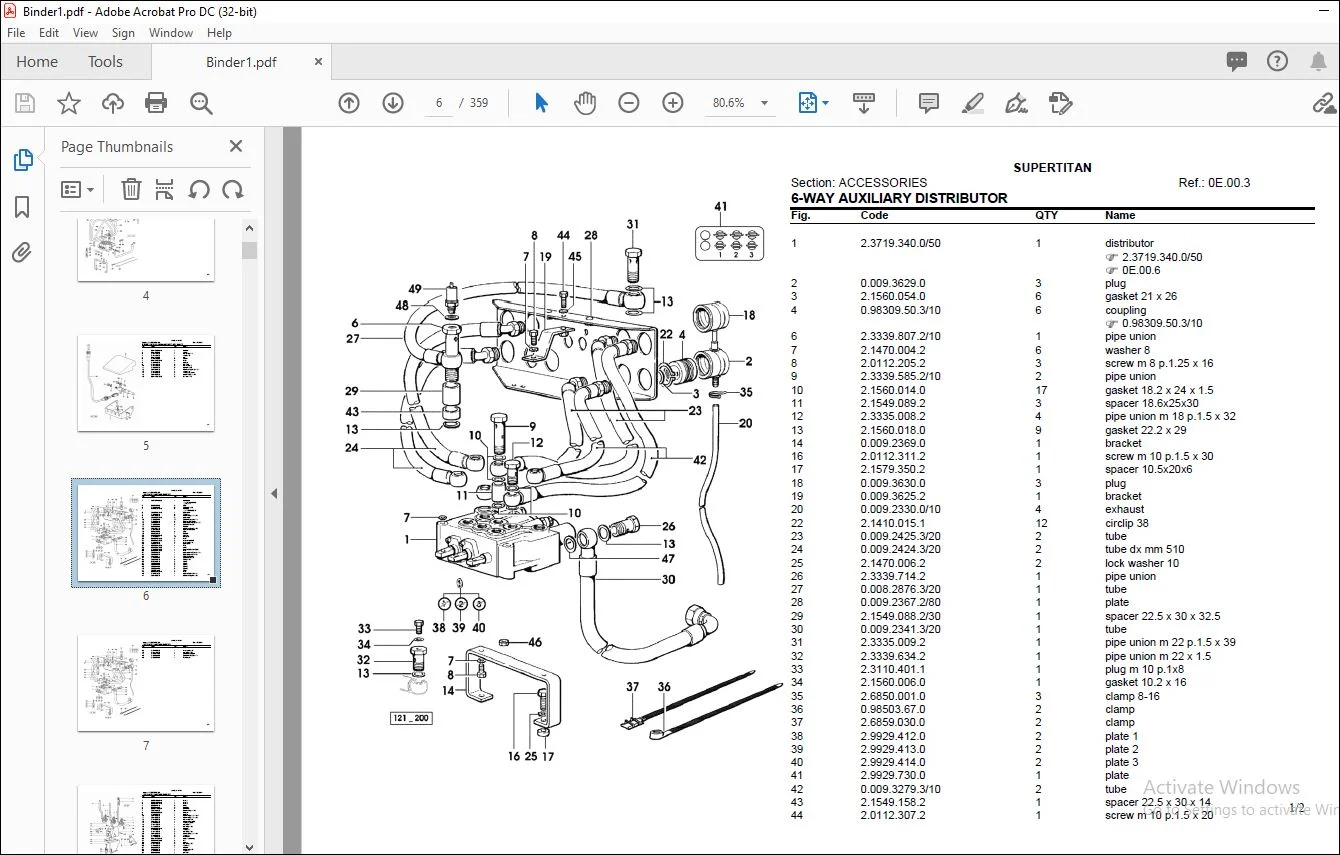Click the current page number field
The width and height of the screenshot is (1340, 855).
pyautogui.click(x=440, y=103)
